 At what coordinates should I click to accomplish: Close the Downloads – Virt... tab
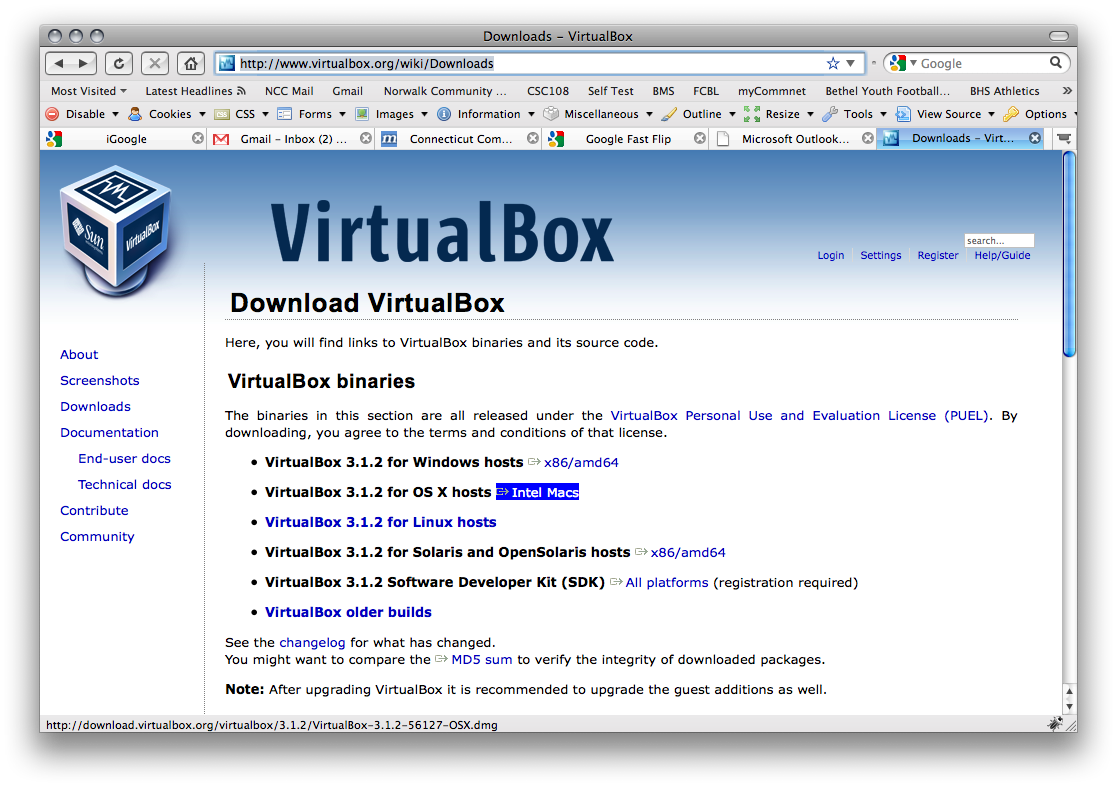click(x=1035, y=138)
